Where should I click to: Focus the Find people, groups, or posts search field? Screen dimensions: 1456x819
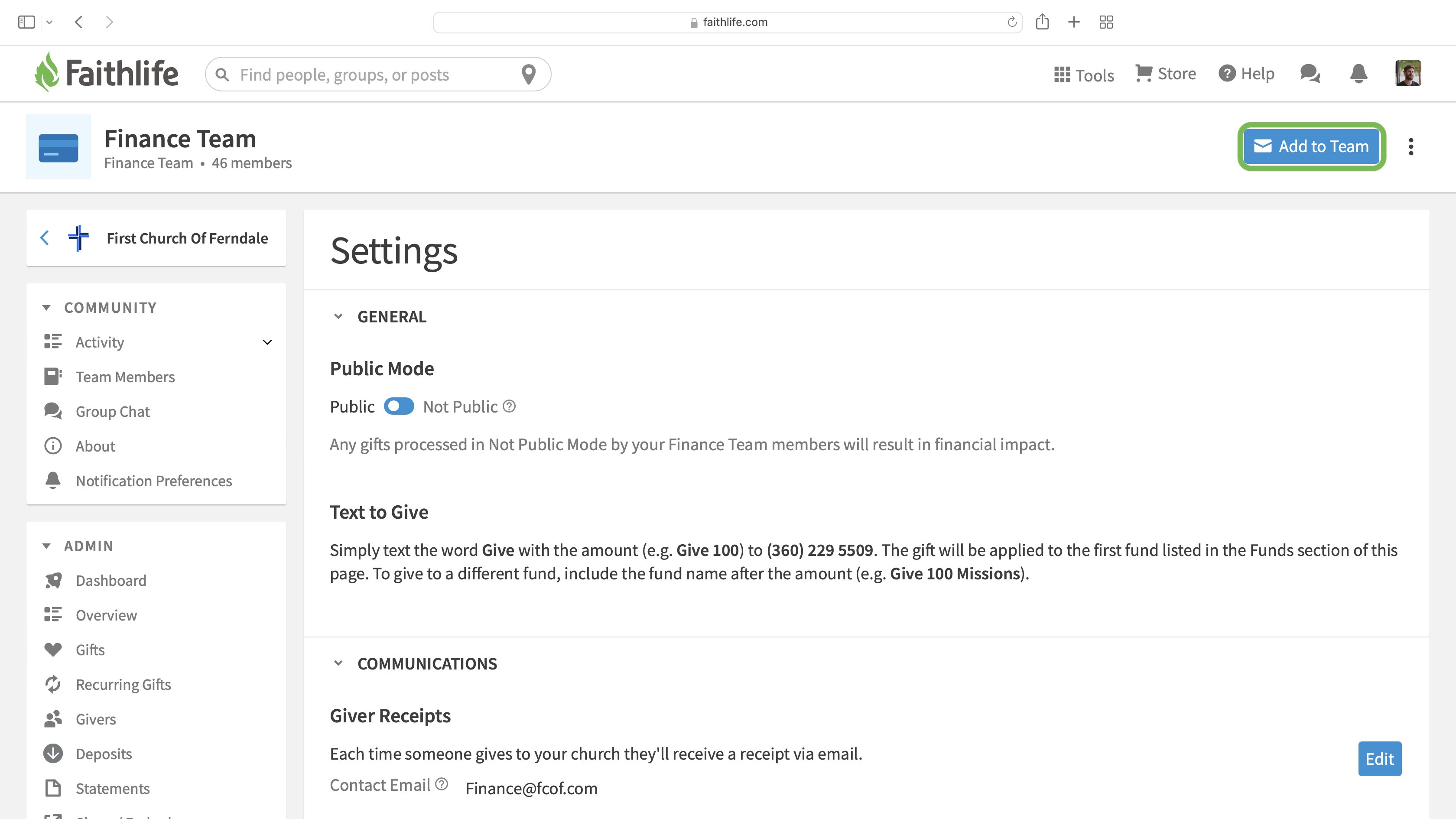point(377,74)
